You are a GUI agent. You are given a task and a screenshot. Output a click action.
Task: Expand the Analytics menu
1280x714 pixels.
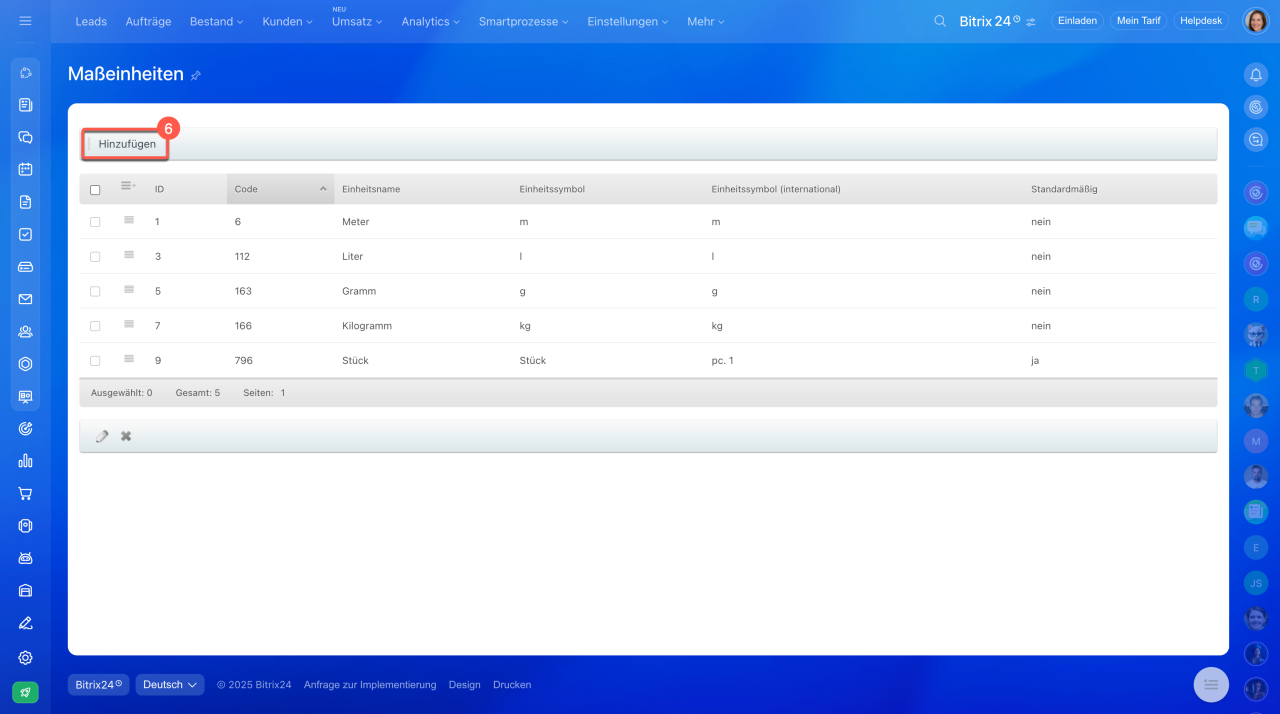point(431,21)
